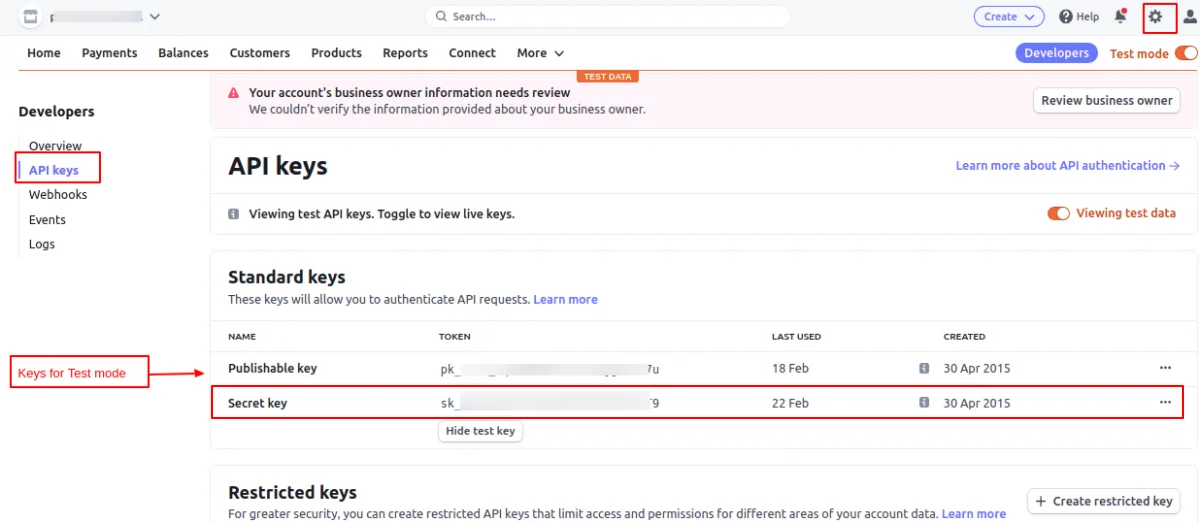The height and width of the screenshot is (523, 1200).
Task: Open Publishable key more options menu
Action: (x=1165, y=368)
